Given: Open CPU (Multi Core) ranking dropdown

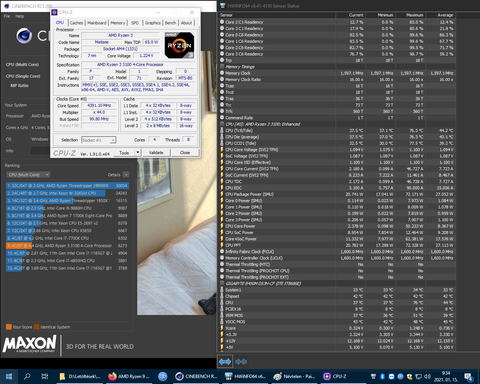Looking at the screenshot, I should coord(28,175).
